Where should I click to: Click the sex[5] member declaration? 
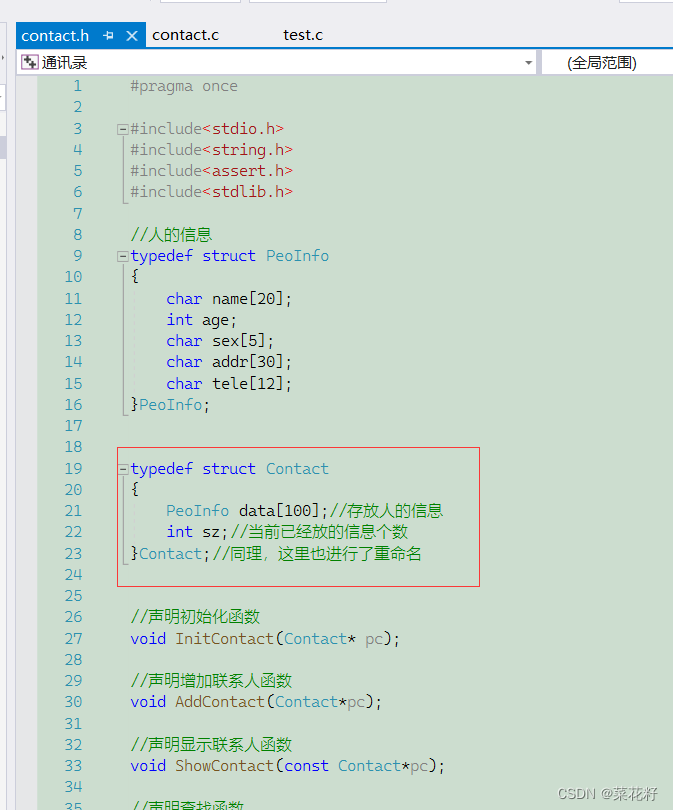point(220,341)
